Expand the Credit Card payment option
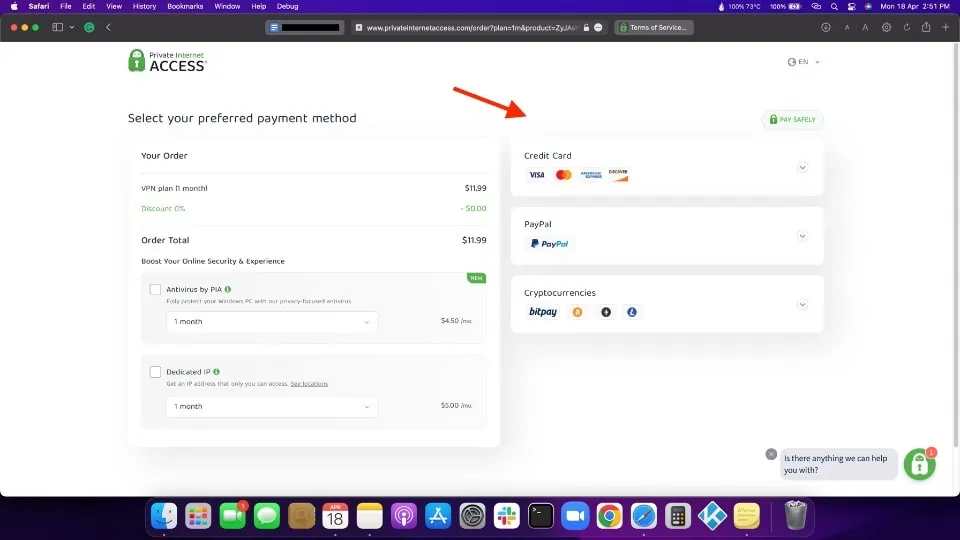This screenshot has width=960, height=540. [802, 167]
